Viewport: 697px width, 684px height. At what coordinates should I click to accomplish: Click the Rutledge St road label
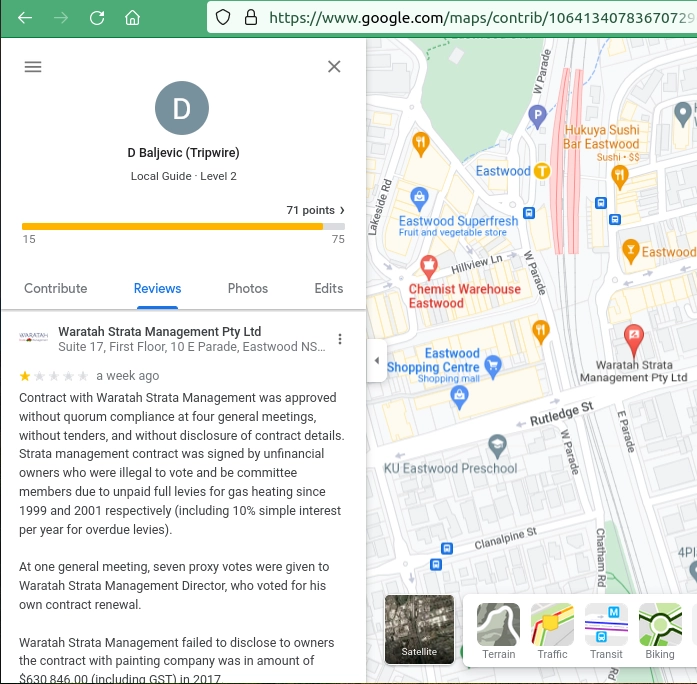[562, 414]
